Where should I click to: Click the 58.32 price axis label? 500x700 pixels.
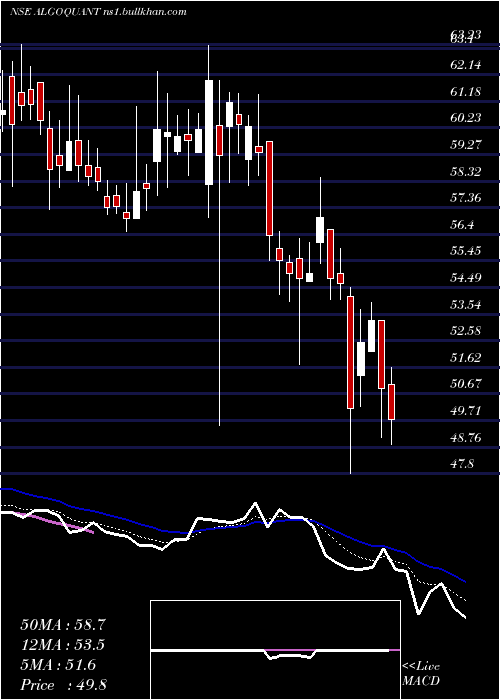click(466, 171)
